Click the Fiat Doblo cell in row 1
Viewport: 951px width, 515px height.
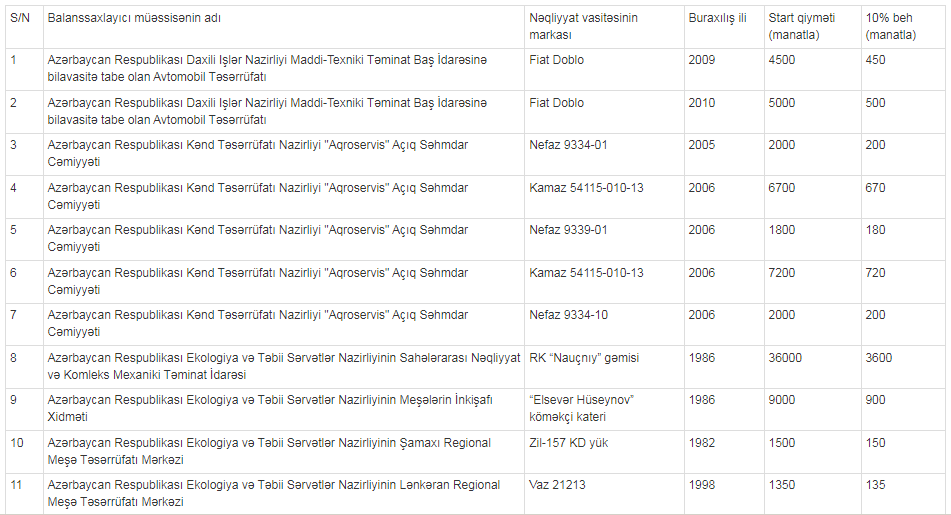[x=604, y=69]
